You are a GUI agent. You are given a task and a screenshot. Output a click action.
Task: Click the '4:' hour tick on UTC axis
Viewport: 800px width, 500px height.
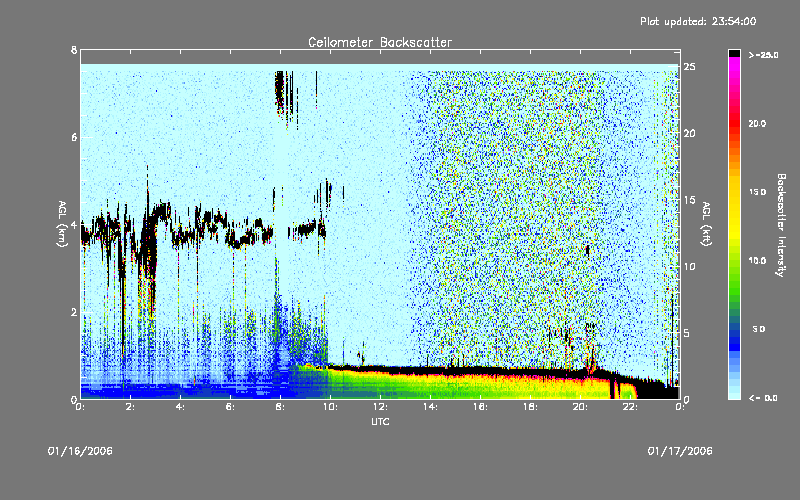181,407
